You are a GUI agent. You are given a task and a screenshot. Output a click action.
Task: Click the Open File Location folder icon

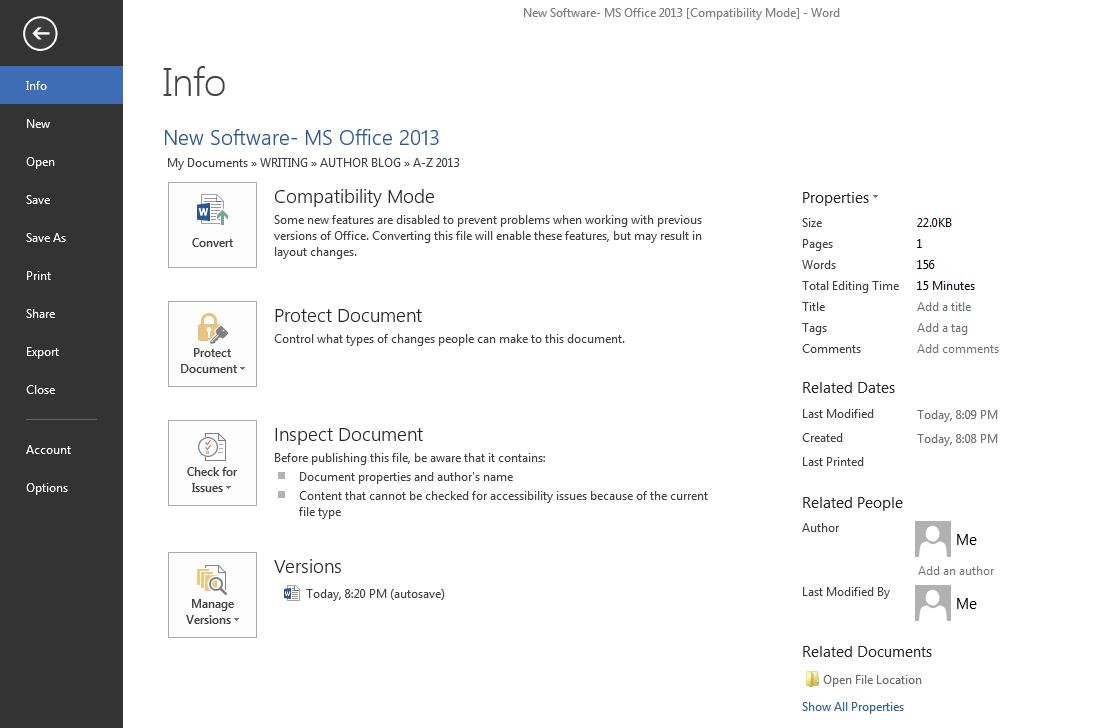pos(812,679)
